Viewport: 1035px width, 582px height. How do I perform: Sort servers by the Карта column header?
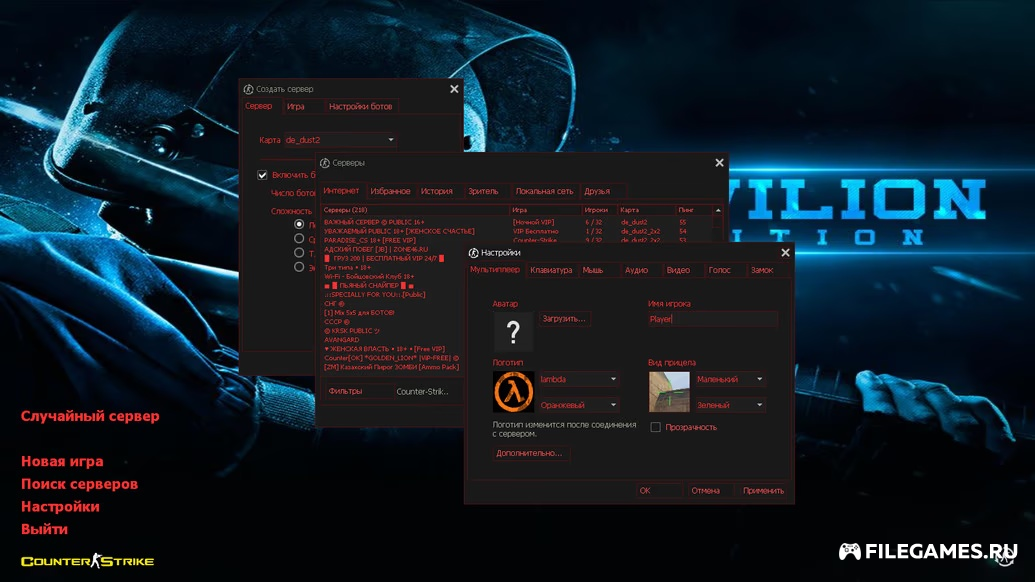coord(647,210)
